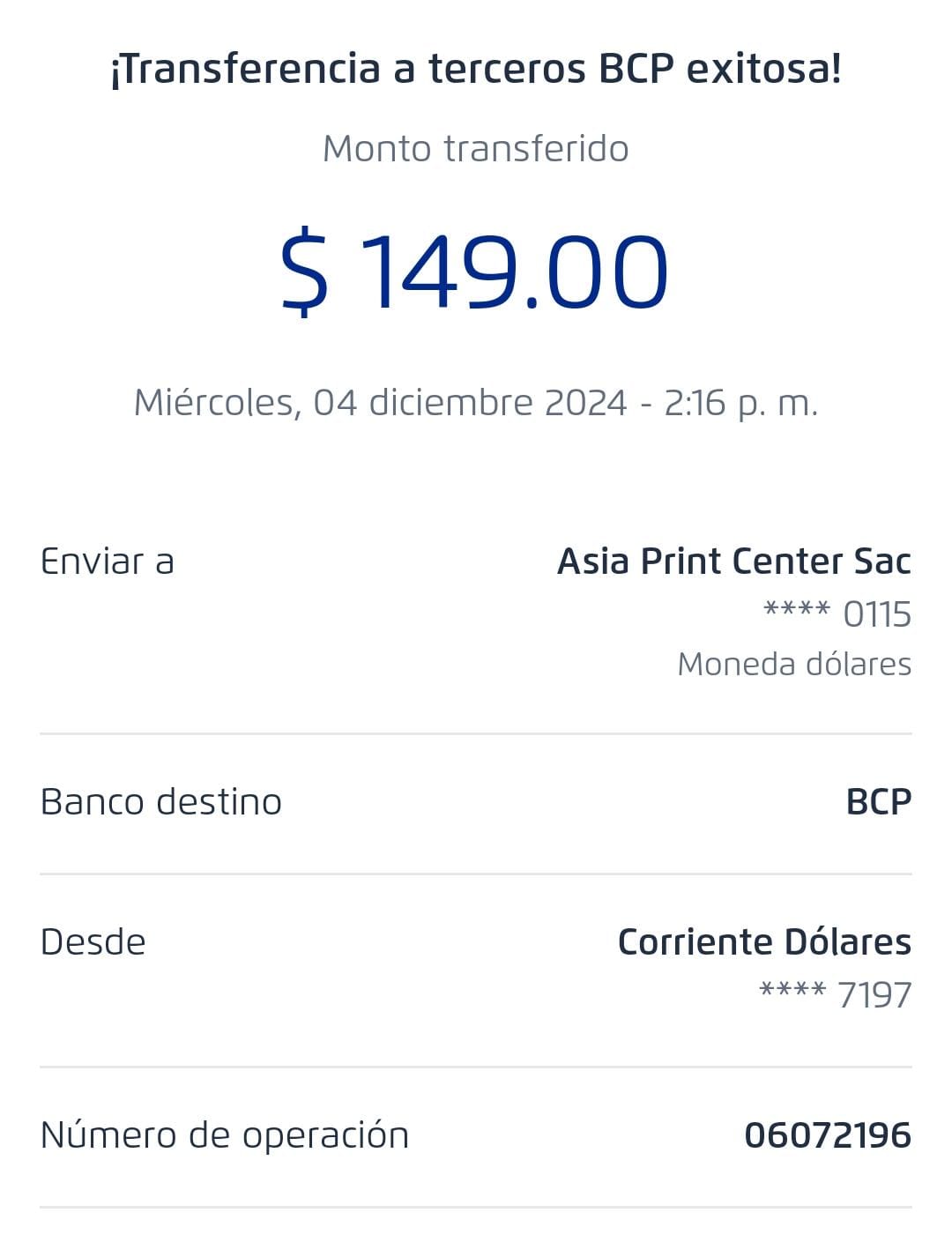This screenshot has height=1257, width=952.
Task: Select the operation number 06072196
Action: (x=827, y=1135)
